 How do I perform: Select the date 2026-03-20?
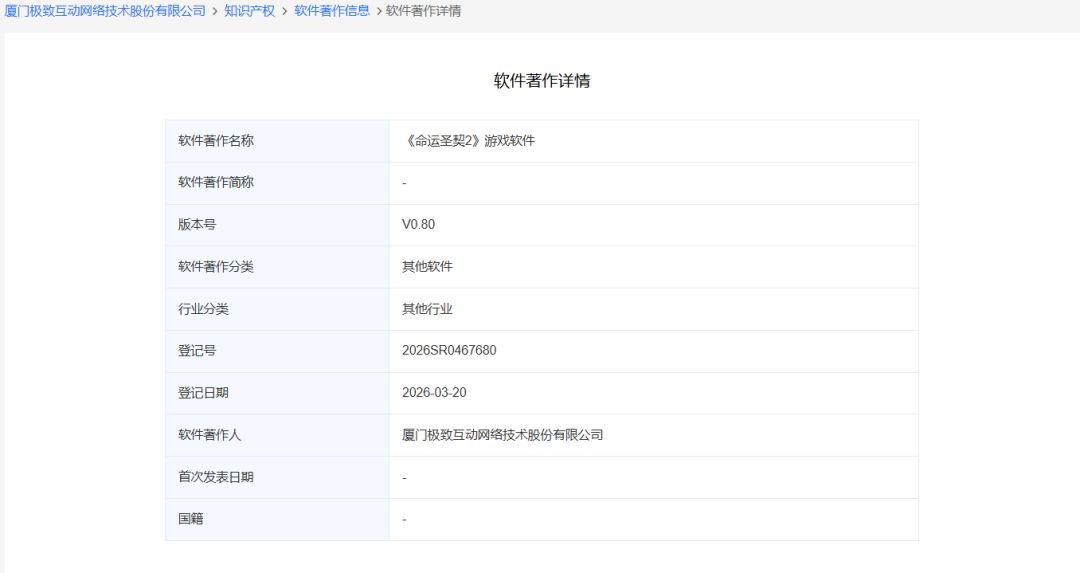[435, 393]
